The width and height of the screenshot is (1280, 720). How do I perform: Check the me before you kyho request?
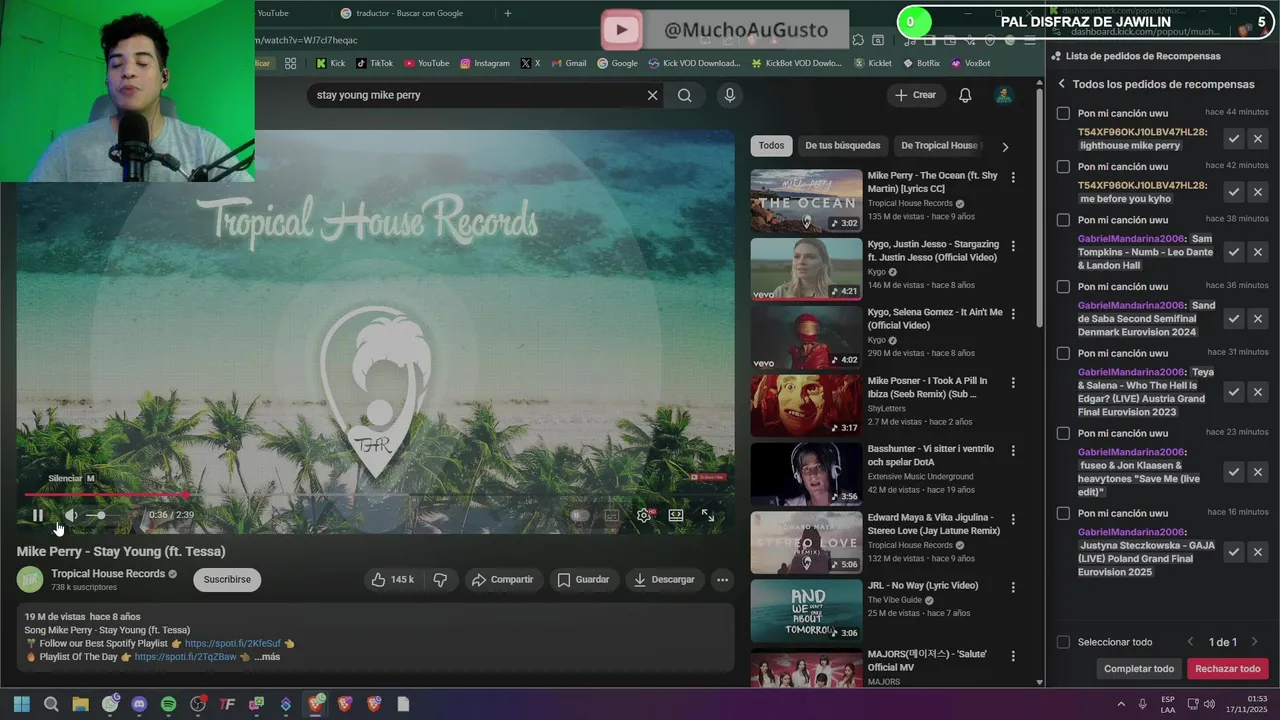1063,166
